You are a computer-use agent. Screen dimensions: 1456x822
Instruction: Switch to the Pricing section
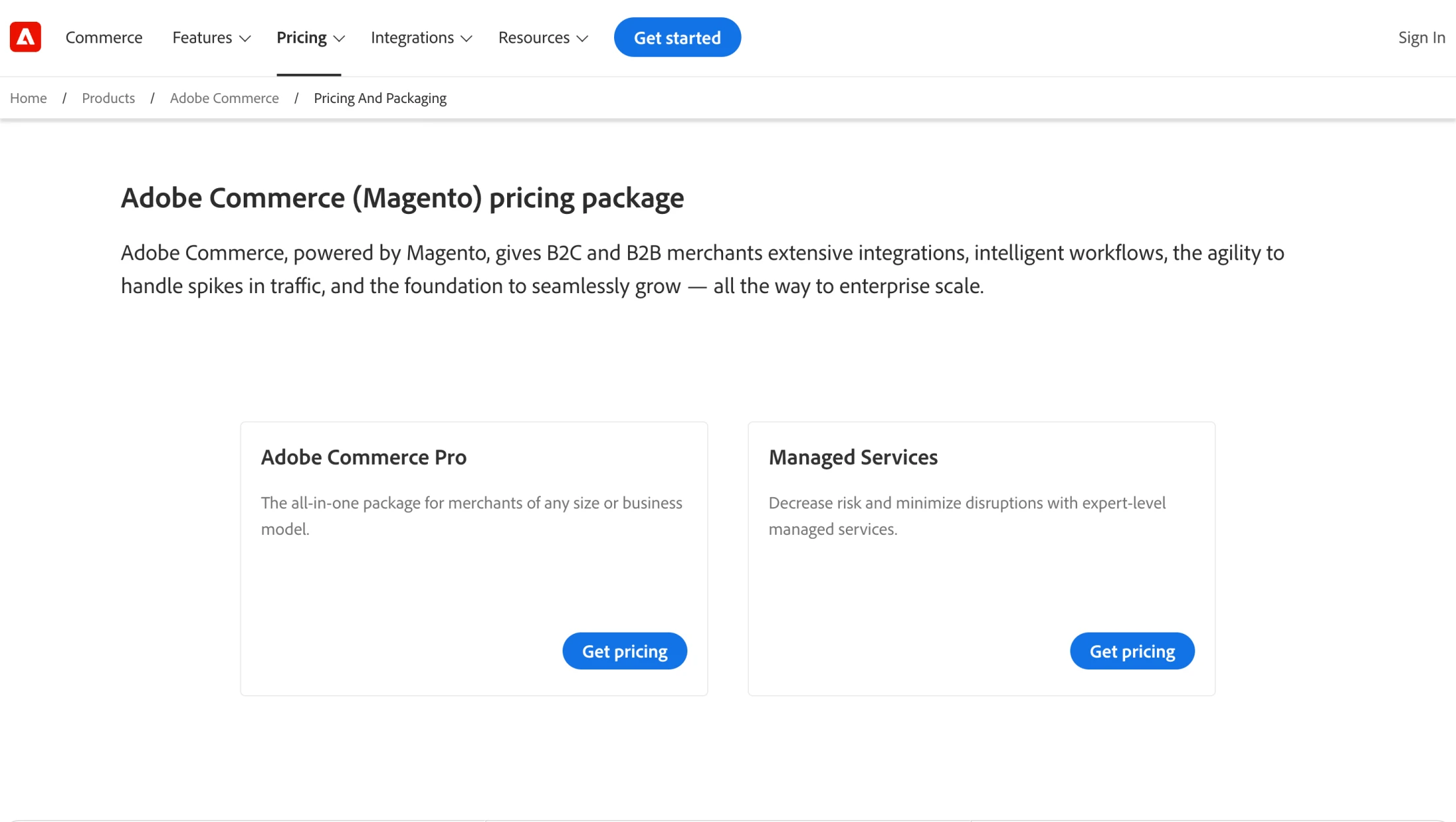click(x=301, y=38)
